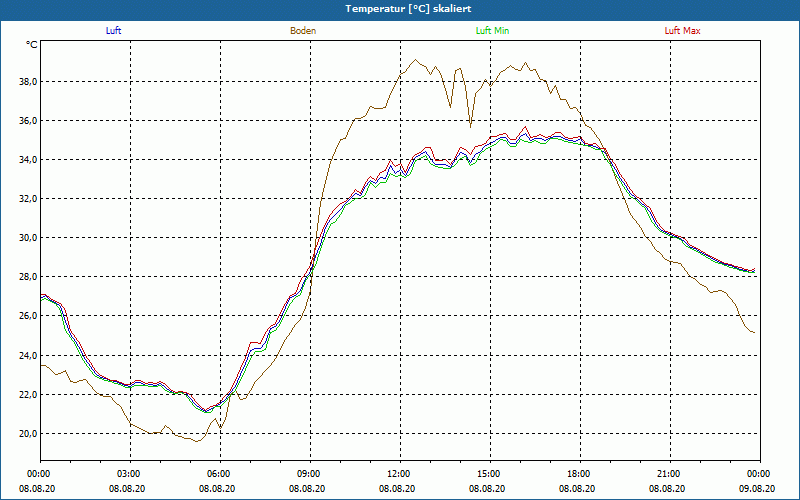The height and width of the screenshot is (500, 800).
Task: Click the "20,0" y-axis value
Action: click(29, 434)
